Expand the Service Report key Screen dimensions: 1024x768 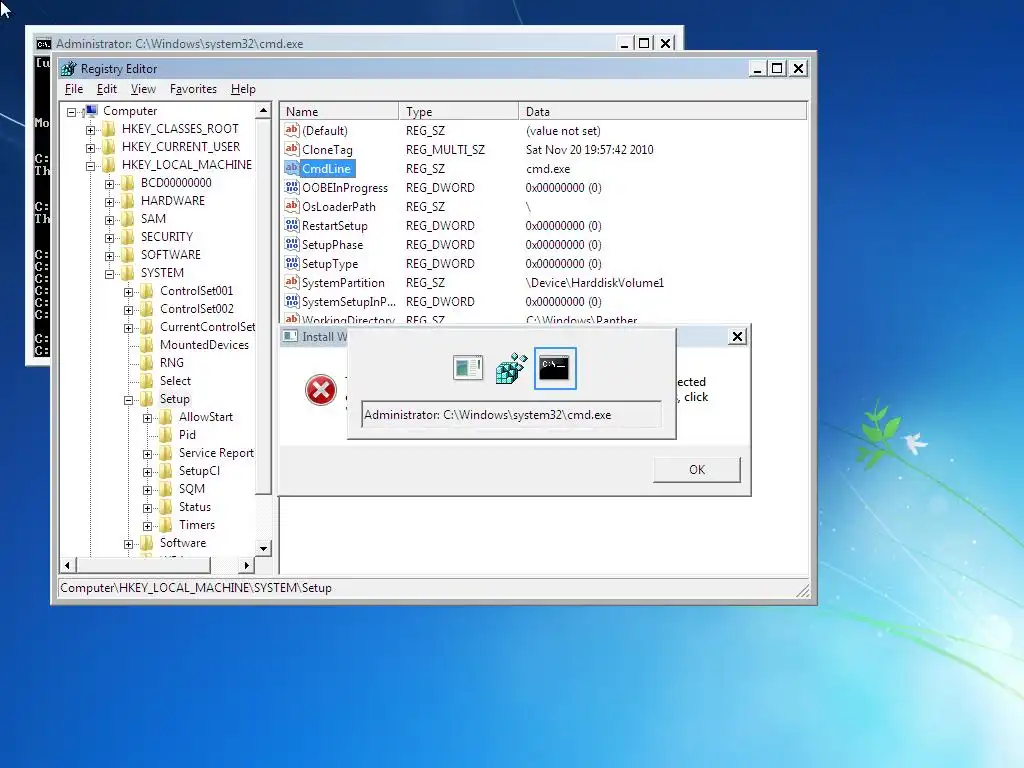tap(148, 454)
